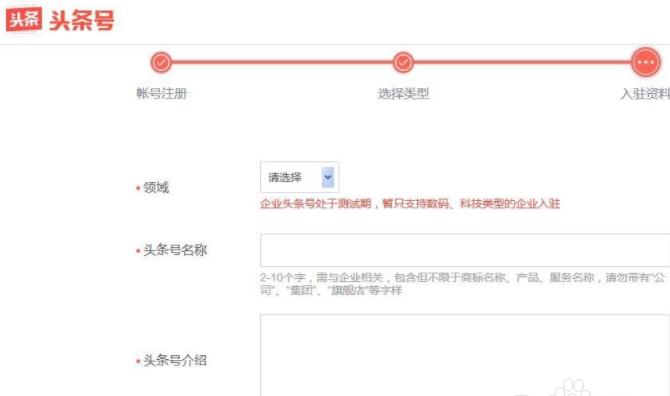Click the 帐号注册 step label
Screen dimensions: 670x396
162,93
